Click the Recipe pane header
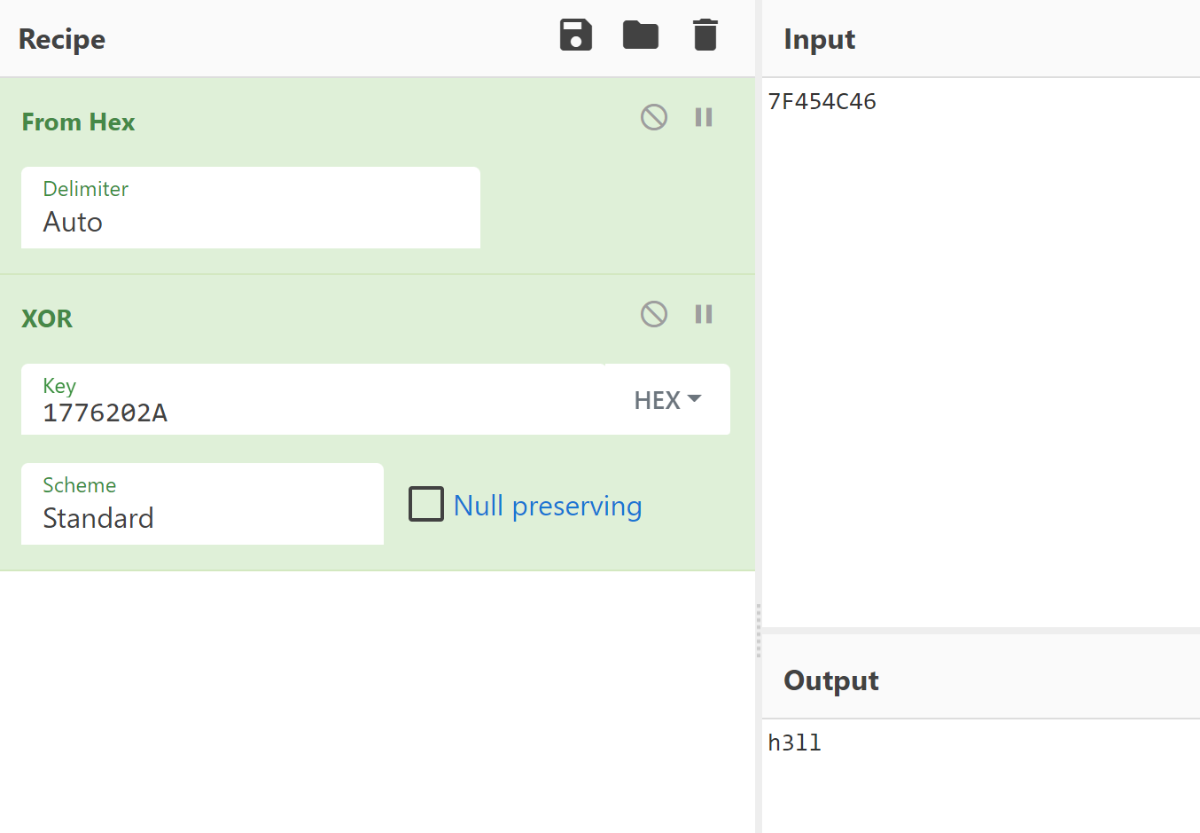1200x833 pixels. pos(62,39)
